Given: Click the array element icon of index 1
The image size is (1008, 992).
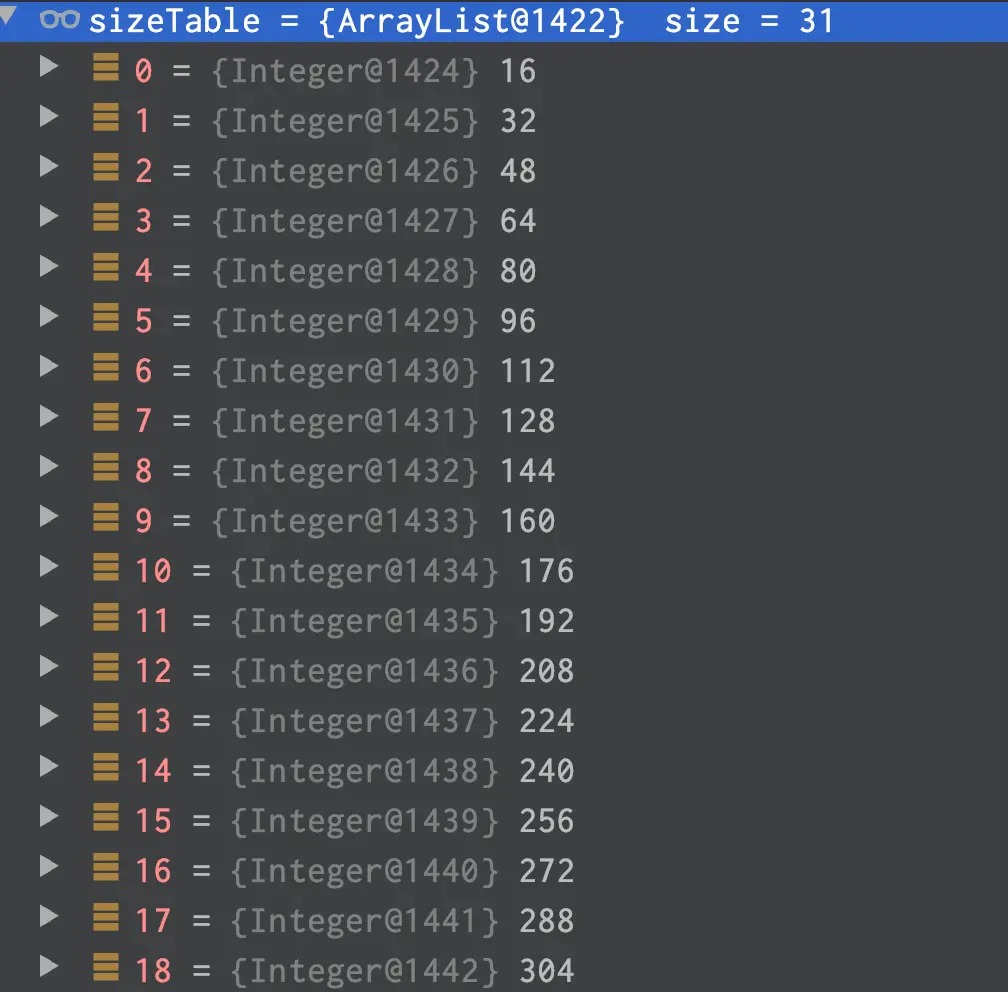Looking at the screenshot, I should (106, 118).
